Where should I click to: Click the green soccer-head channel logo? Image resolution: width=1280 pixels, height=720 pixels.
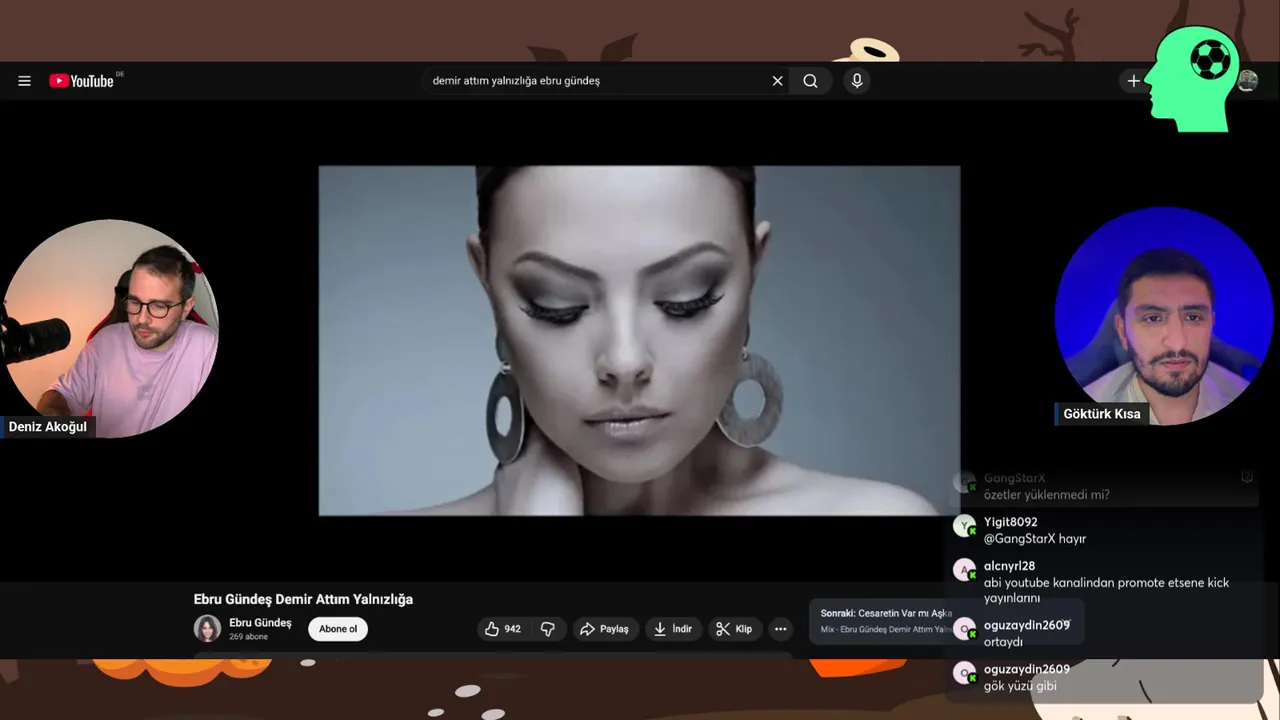click(x=1192, y=78)
